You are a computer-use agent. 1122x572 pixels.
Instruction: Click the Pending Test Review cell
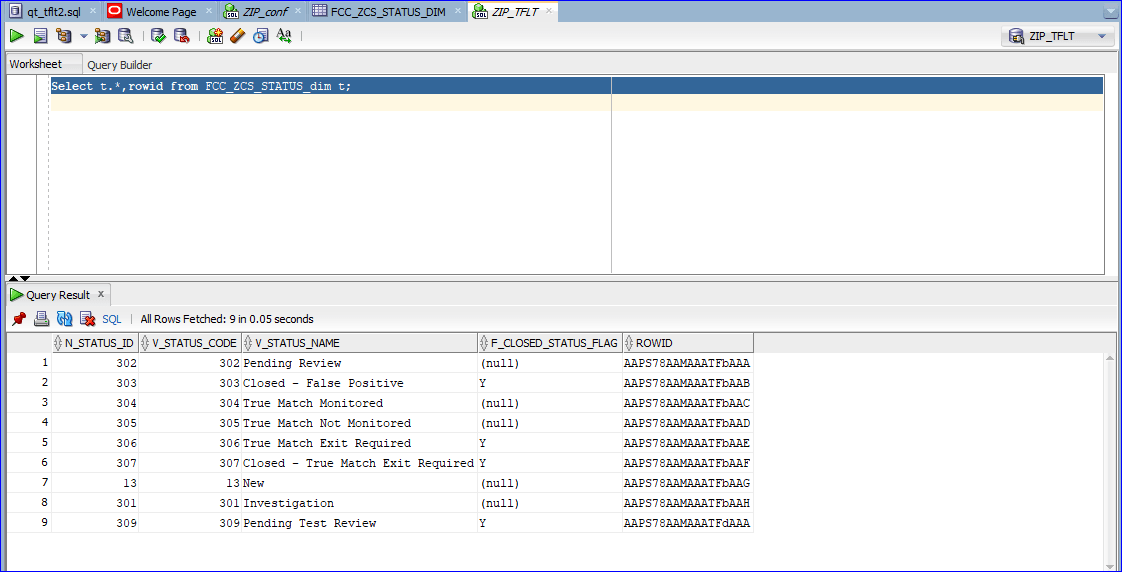(x=359, y=523)
